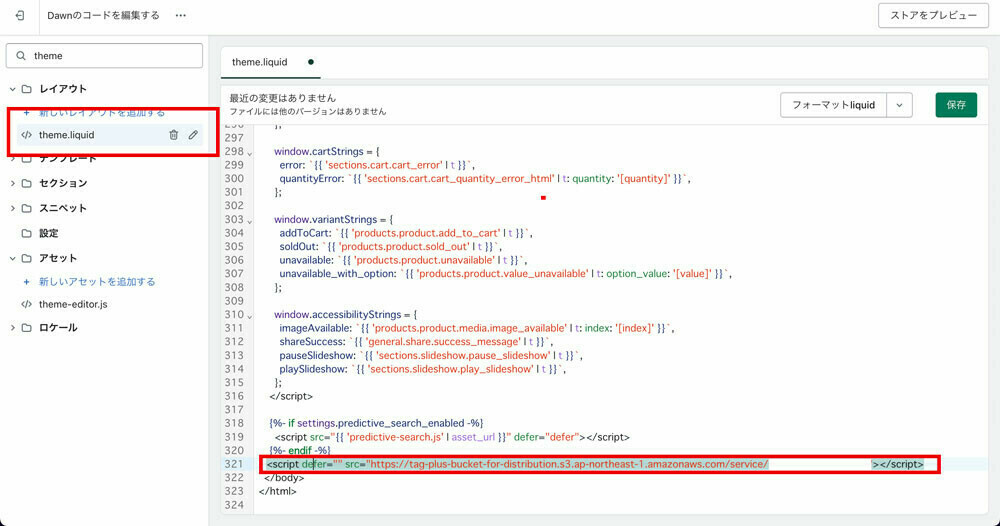Open theme-editor.js asset file

click(x=73, y=305)
